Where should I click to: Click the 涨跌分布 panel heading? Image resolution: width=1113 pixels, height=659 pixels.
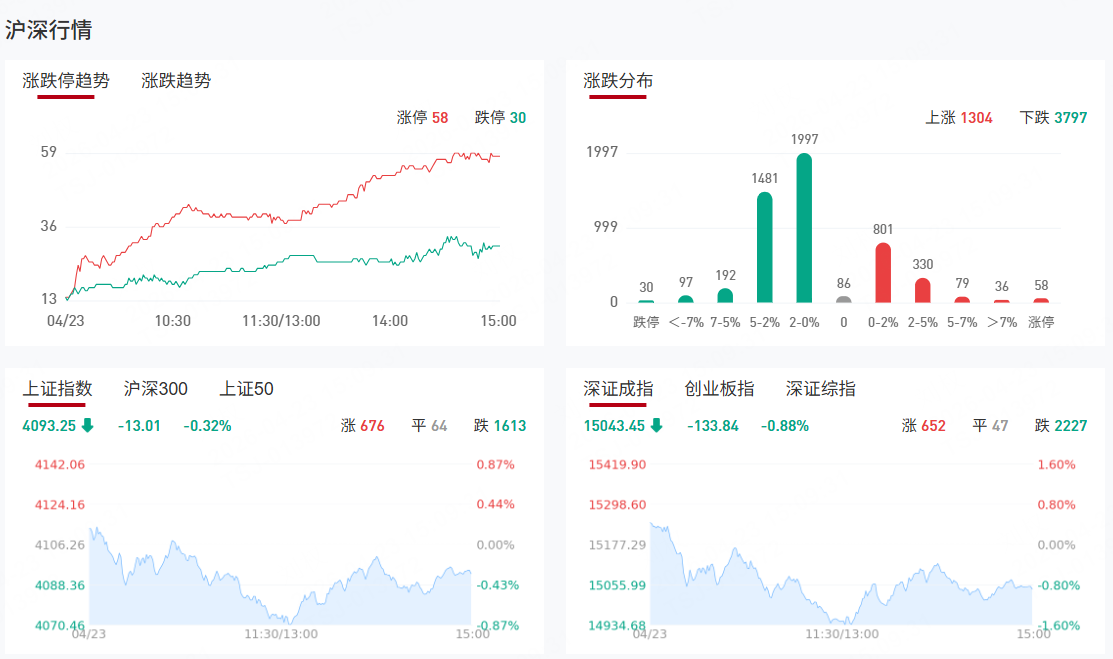(618, 81)
